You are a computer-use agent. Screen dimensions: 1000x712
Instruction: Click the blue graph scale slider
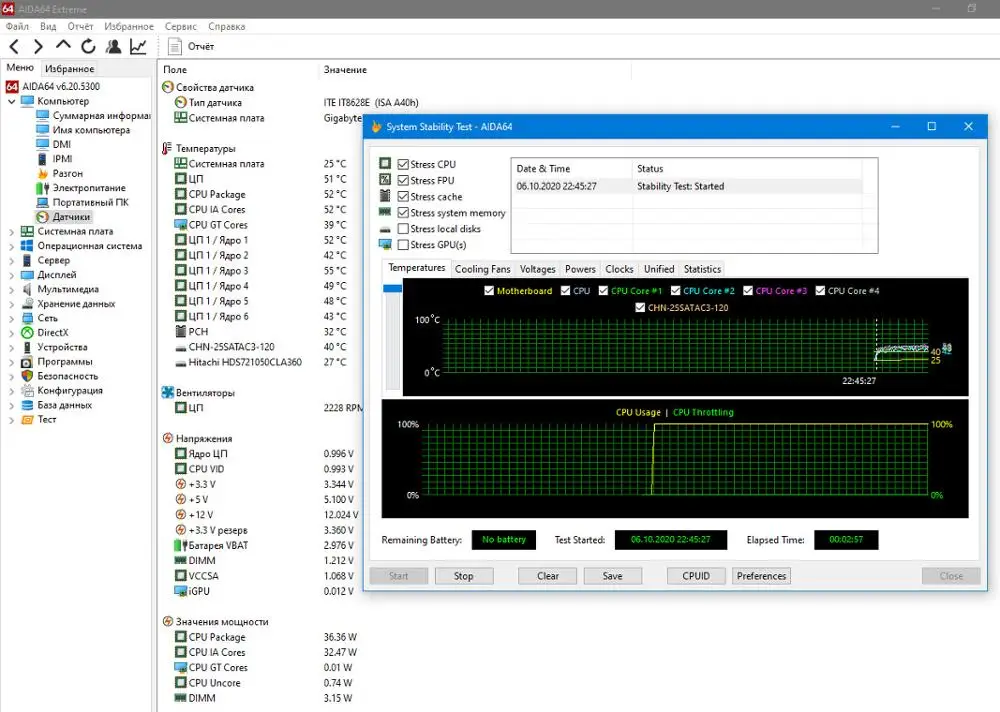coord(392,289)
